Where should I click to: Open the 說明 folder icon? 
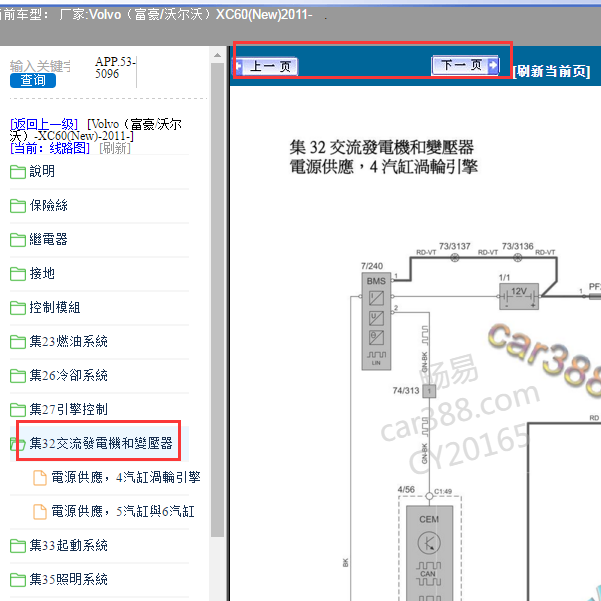pyautogui.click(x=18, y=171)
